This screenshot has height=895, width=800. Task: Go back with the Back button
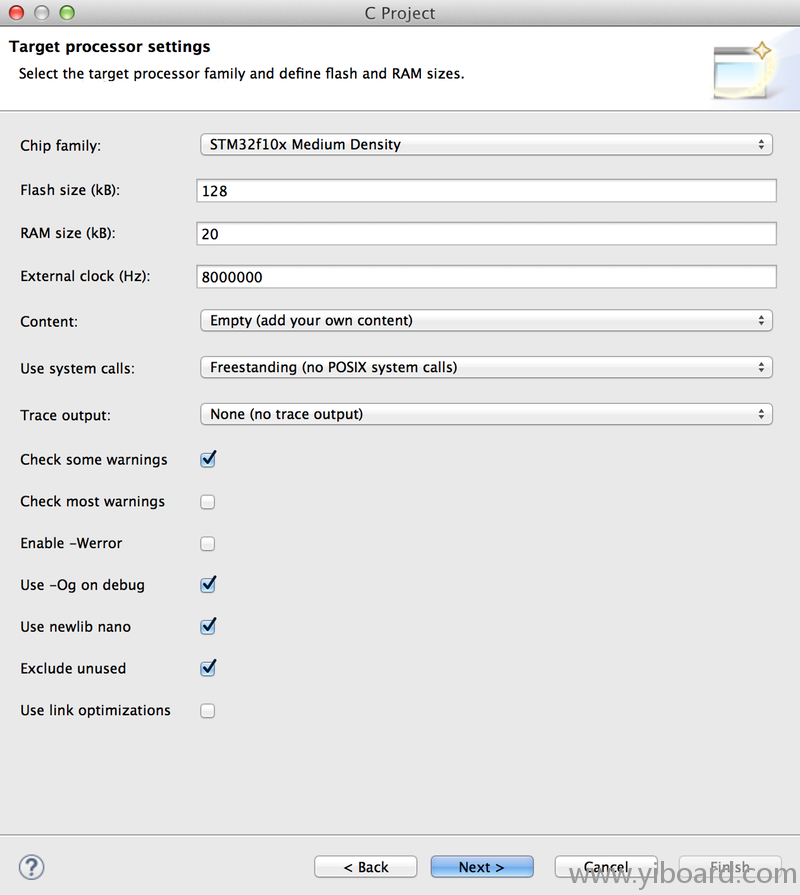click(x=365, y=867)
